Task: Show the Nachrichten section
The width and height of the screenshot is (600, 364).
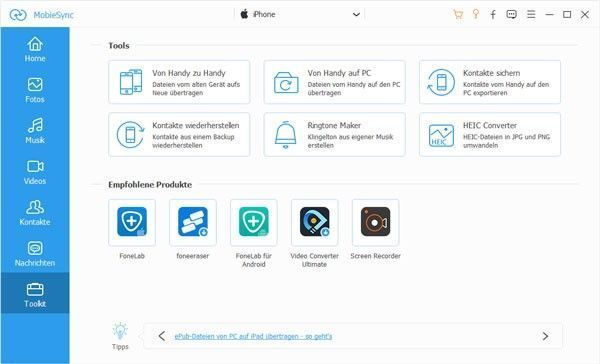Action: [35, 254]
